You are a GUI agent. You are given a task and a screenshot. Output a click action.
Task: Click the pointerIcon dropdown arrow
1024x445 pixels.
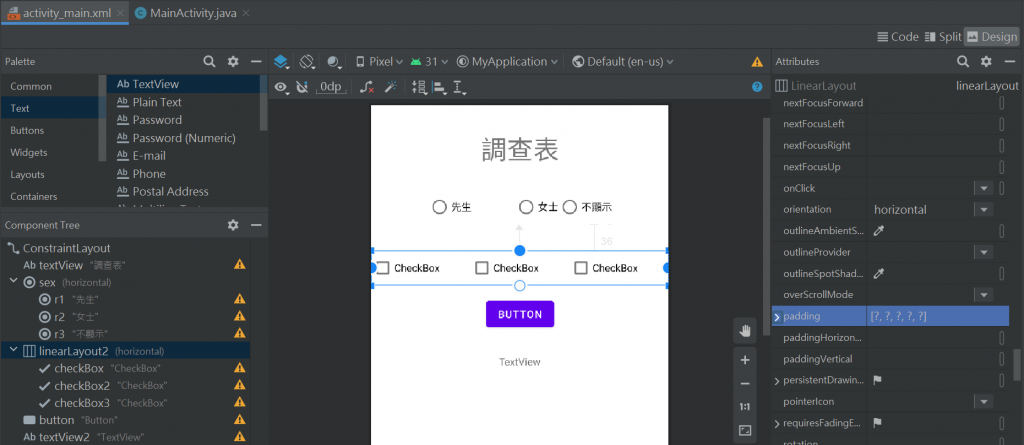click(983, 401)
